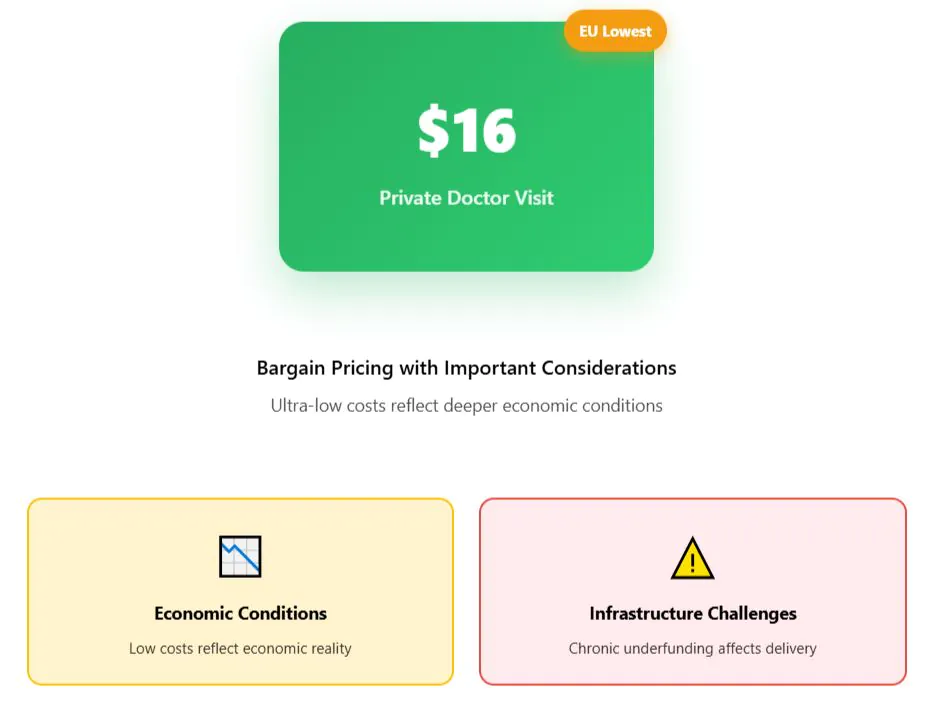Viewport: 940px width, 710px height.
Task: Click the Private Doctor Visit label
Action: [466, 198]
